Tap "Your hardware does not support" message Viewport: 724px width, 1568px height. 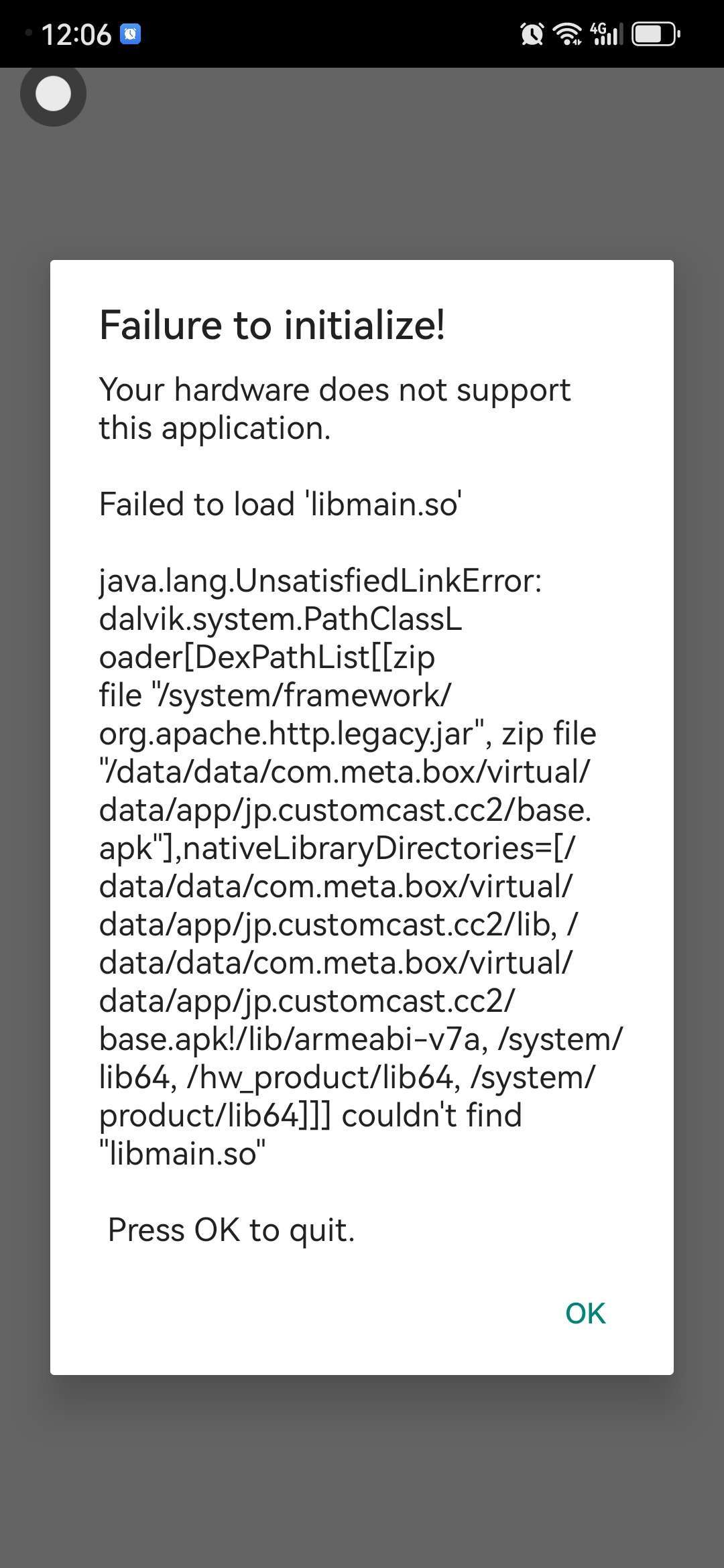(335, 390)
